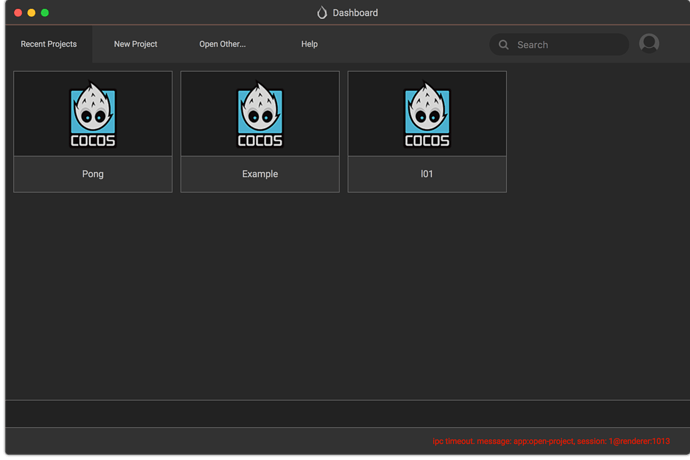Screen dimensions: 690x460
Task: Select the Example project name label
Action: click(260, 174)
